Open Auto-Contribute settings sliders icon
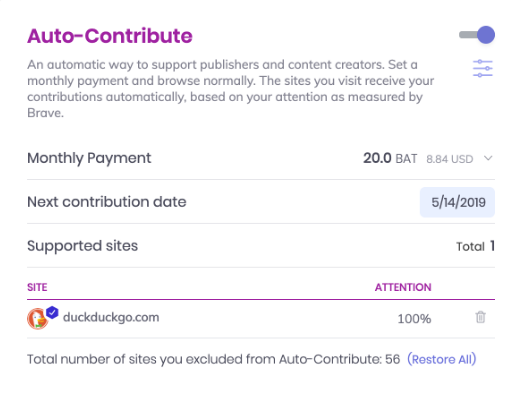Viewport: 521px width, 400px height. (483, 68)
